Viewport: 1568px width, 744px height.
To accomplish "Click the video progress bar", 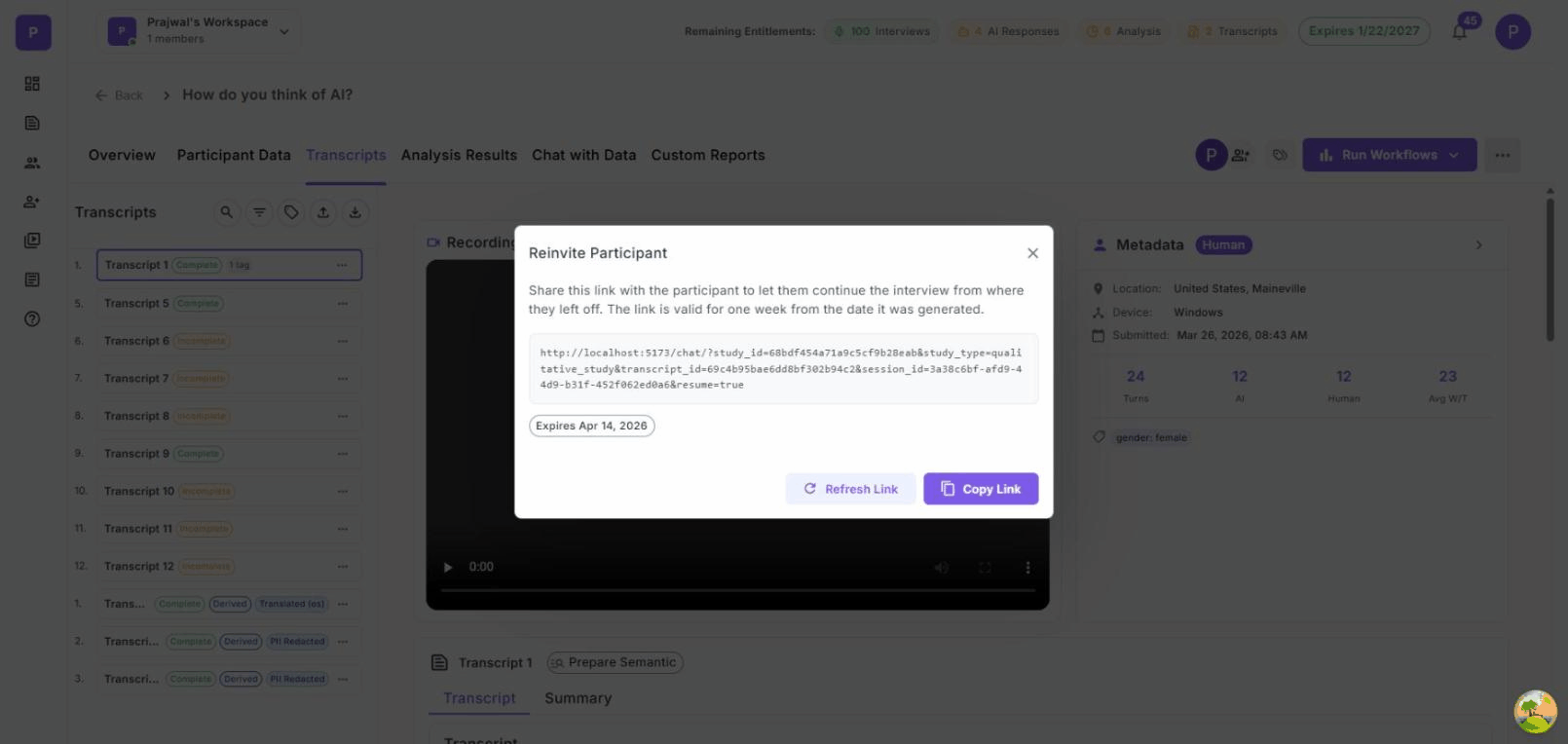I will click(737, 590).
